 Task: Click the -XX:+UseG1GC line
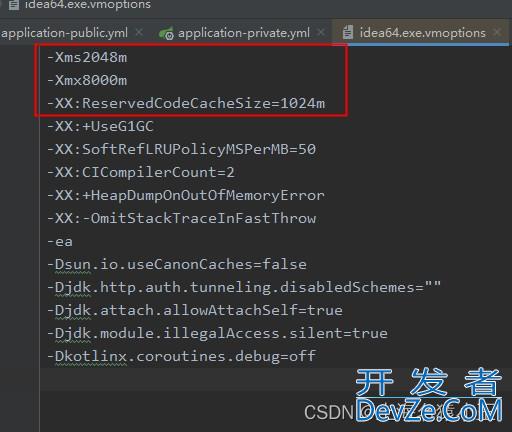point(100,126)
